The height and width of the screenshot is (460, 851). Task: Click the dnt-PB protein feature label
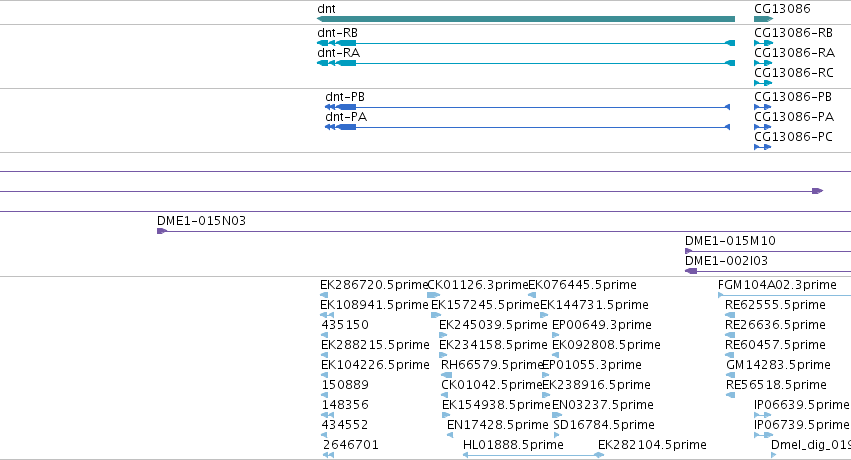tap(345, 97)
